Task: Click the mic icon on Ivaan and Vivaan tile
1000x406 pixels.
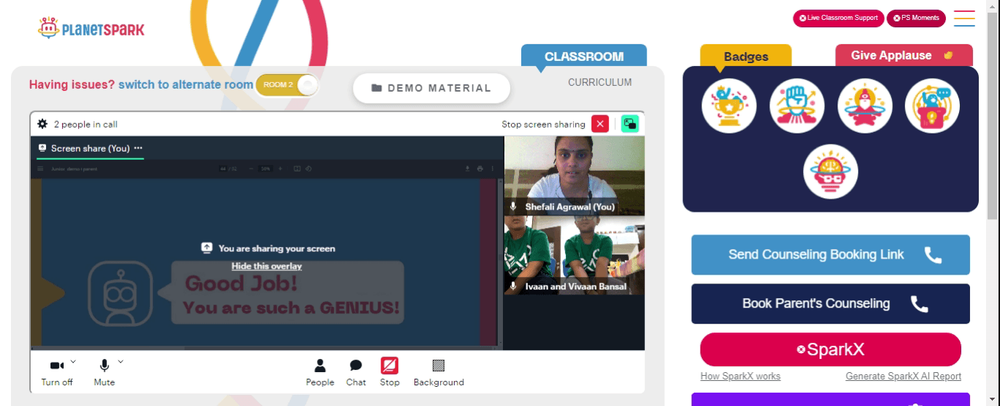Action: pos(513,286)
